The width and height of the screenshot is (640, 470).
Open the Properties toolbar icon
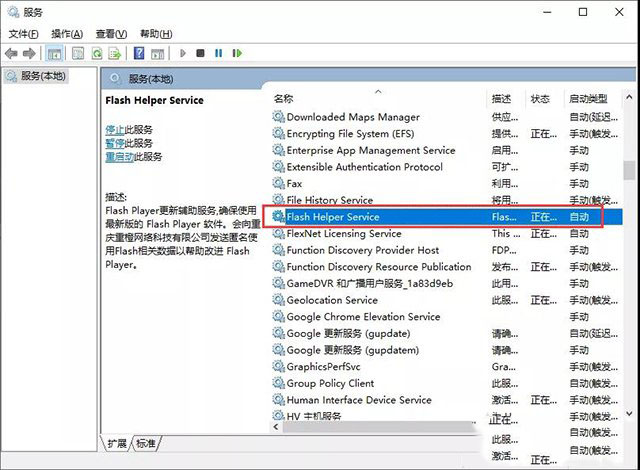[x=78, y=53]
